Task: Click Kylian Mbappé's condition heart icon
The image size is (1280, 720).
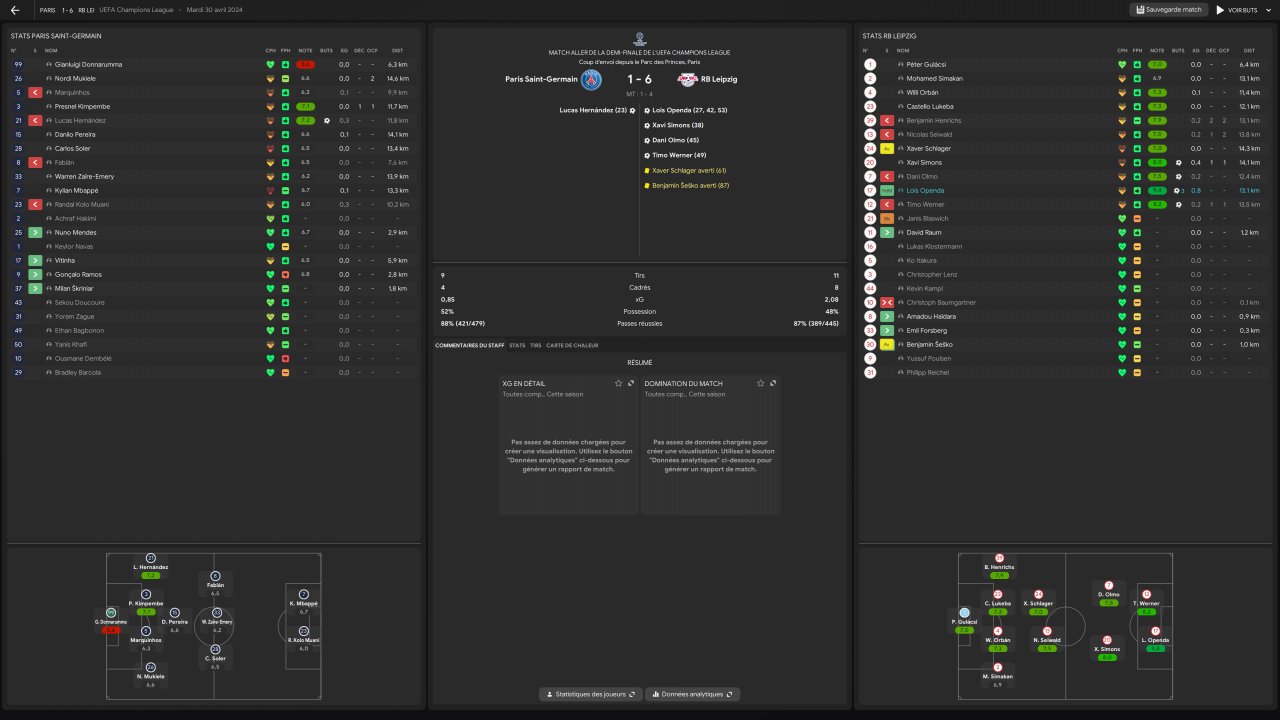Action: coord(270,190)
